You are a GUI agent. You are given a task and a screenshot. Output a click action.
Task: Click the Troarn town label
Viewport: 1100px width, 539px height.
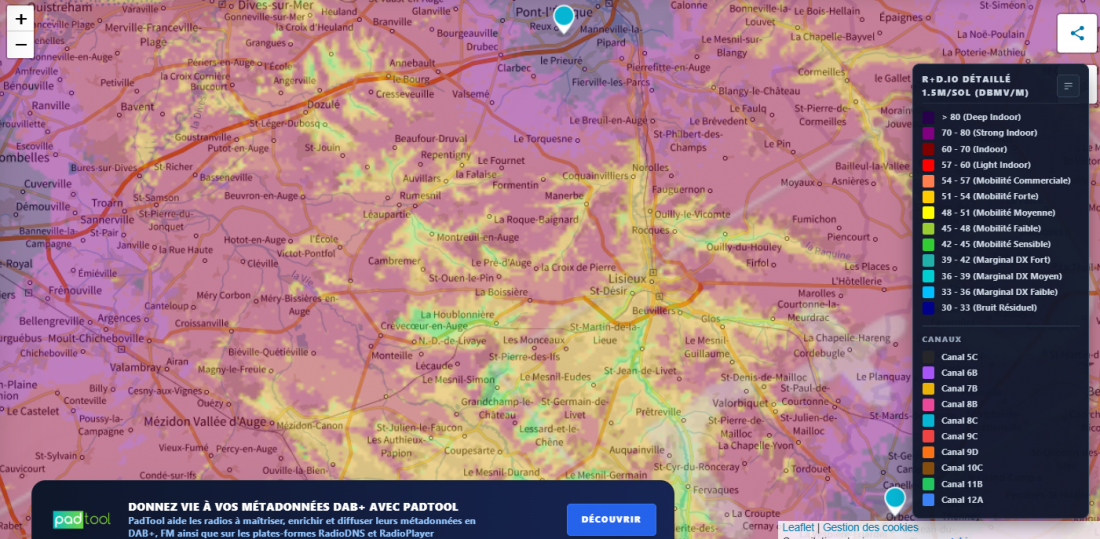pos(107,202)
